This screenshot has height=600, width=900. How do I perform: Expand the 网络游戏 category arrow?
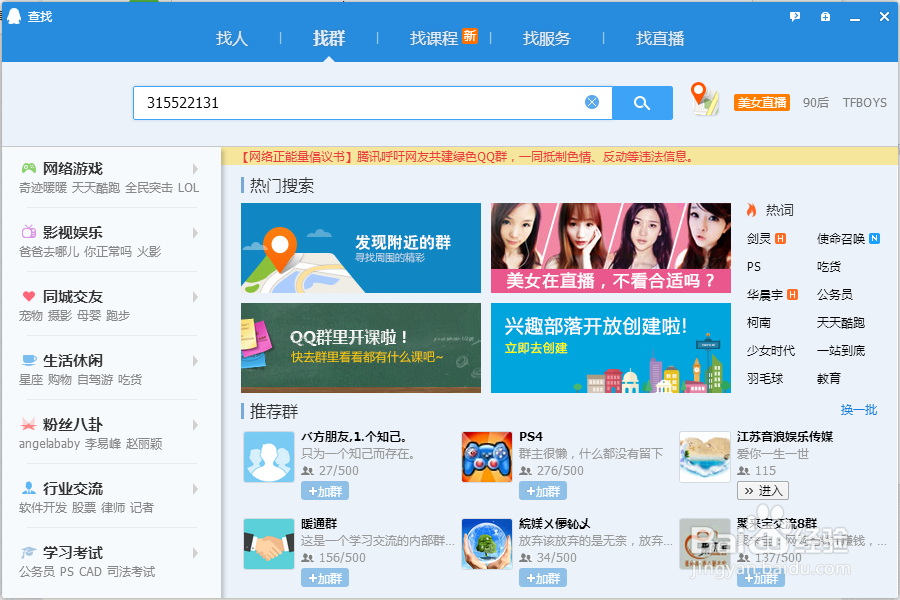(195, 169)
